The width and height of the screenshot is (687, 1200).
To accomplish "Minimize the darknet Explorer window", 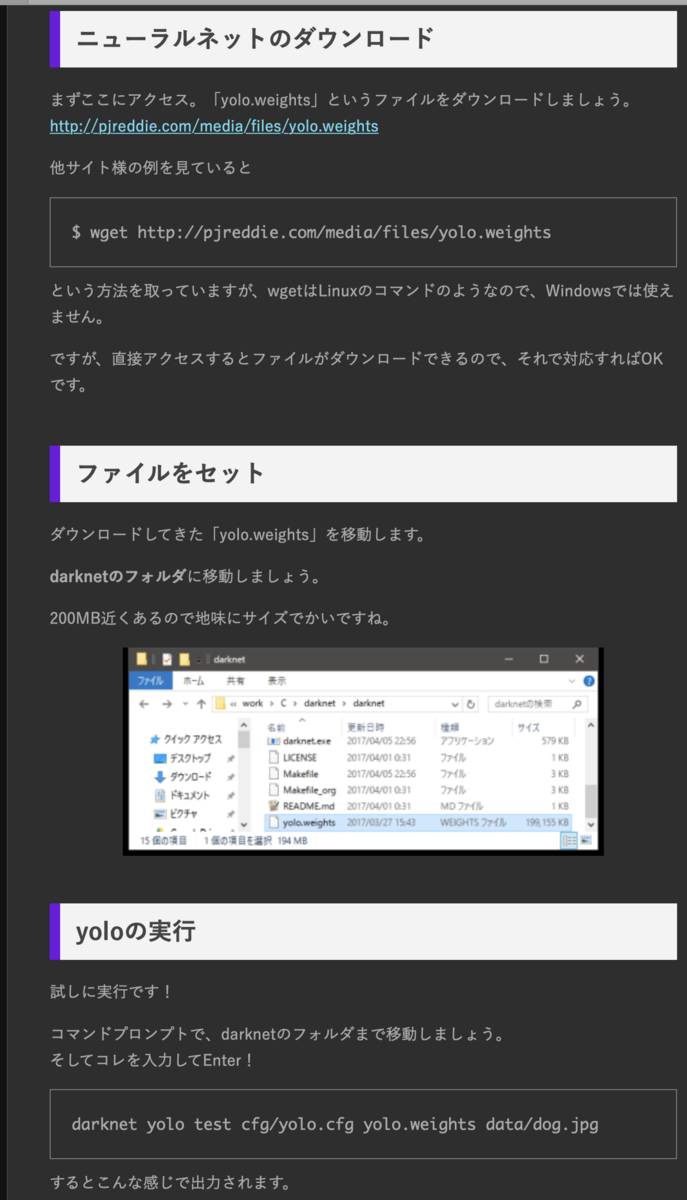I will pyautogui.click(x=508, y=658).
